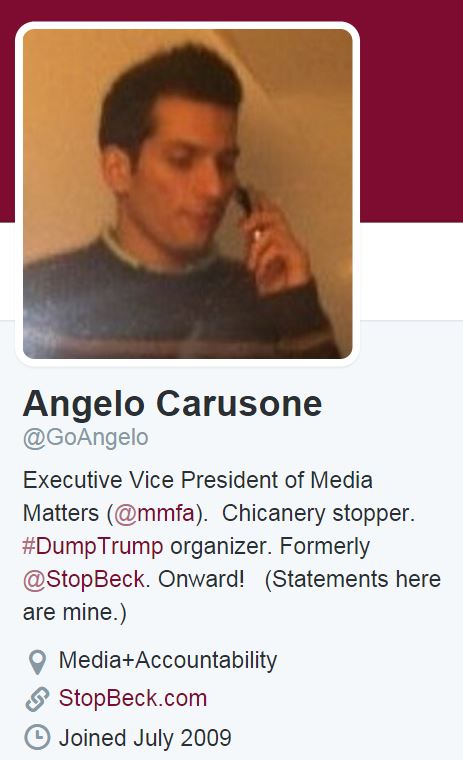Click the Joined July 2009 text
The image size is (463, 760).
tap(145, 738)
